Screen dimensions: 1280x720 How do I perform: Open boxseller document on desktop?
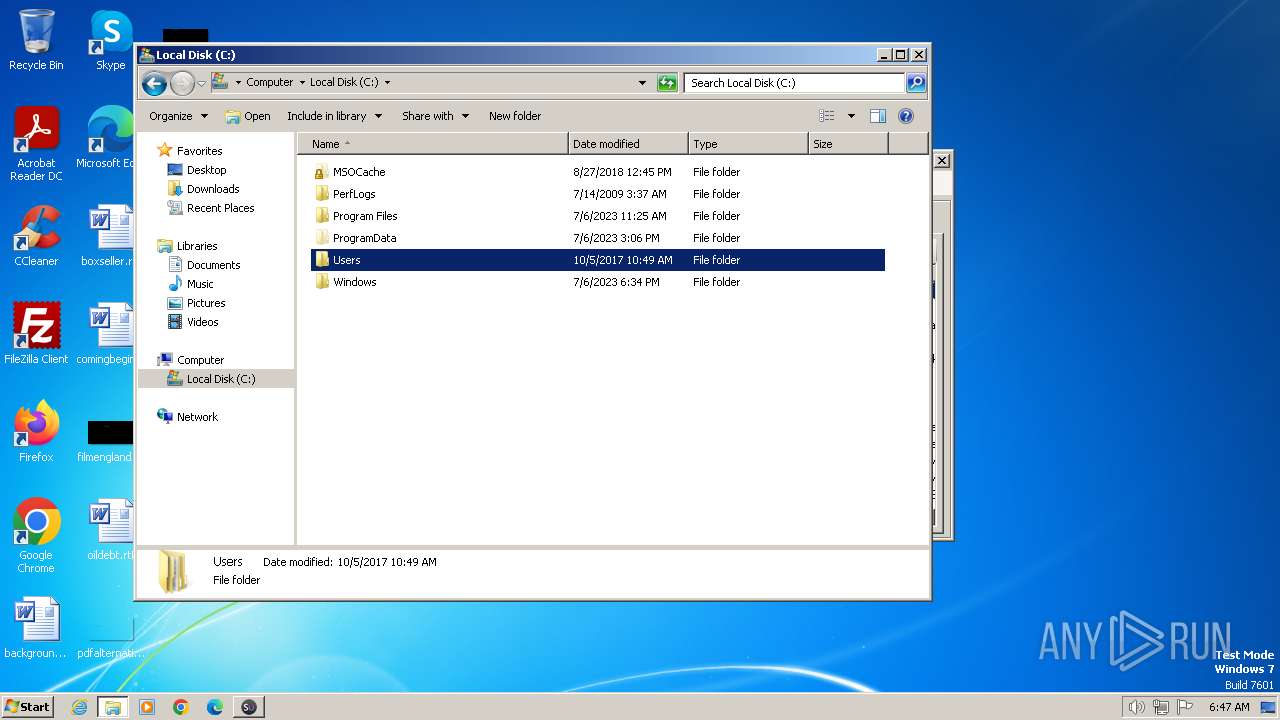tap(107, 236)
